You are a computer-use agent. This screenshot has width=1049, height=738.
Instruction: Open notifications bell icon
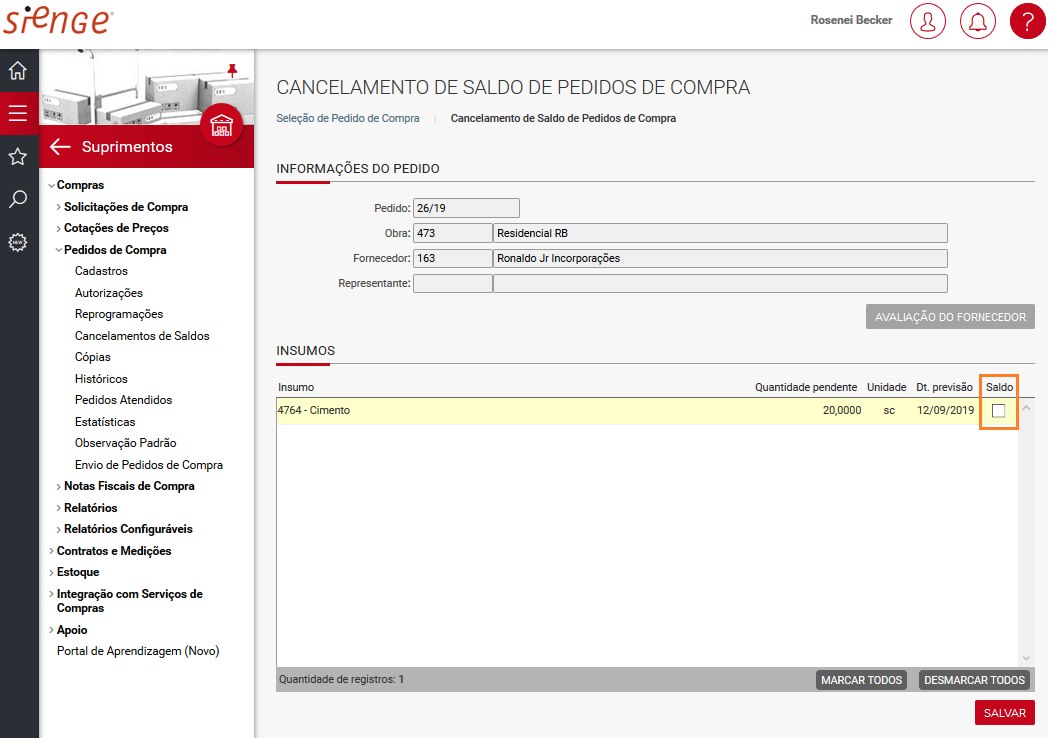tap(977, 21)
